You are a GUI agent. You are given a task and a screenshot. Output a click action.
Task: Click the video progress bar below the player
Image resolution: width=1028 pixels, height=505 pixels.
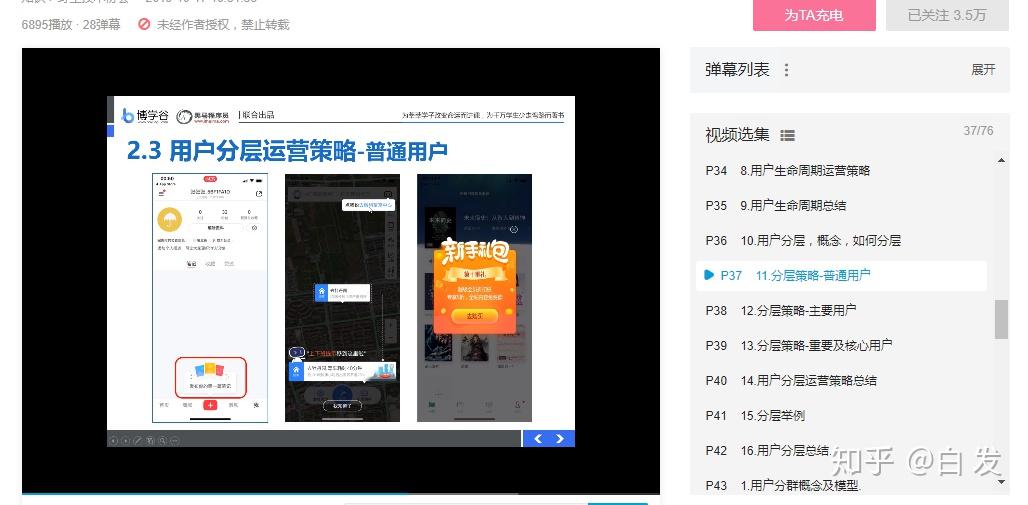pos(341,493)
